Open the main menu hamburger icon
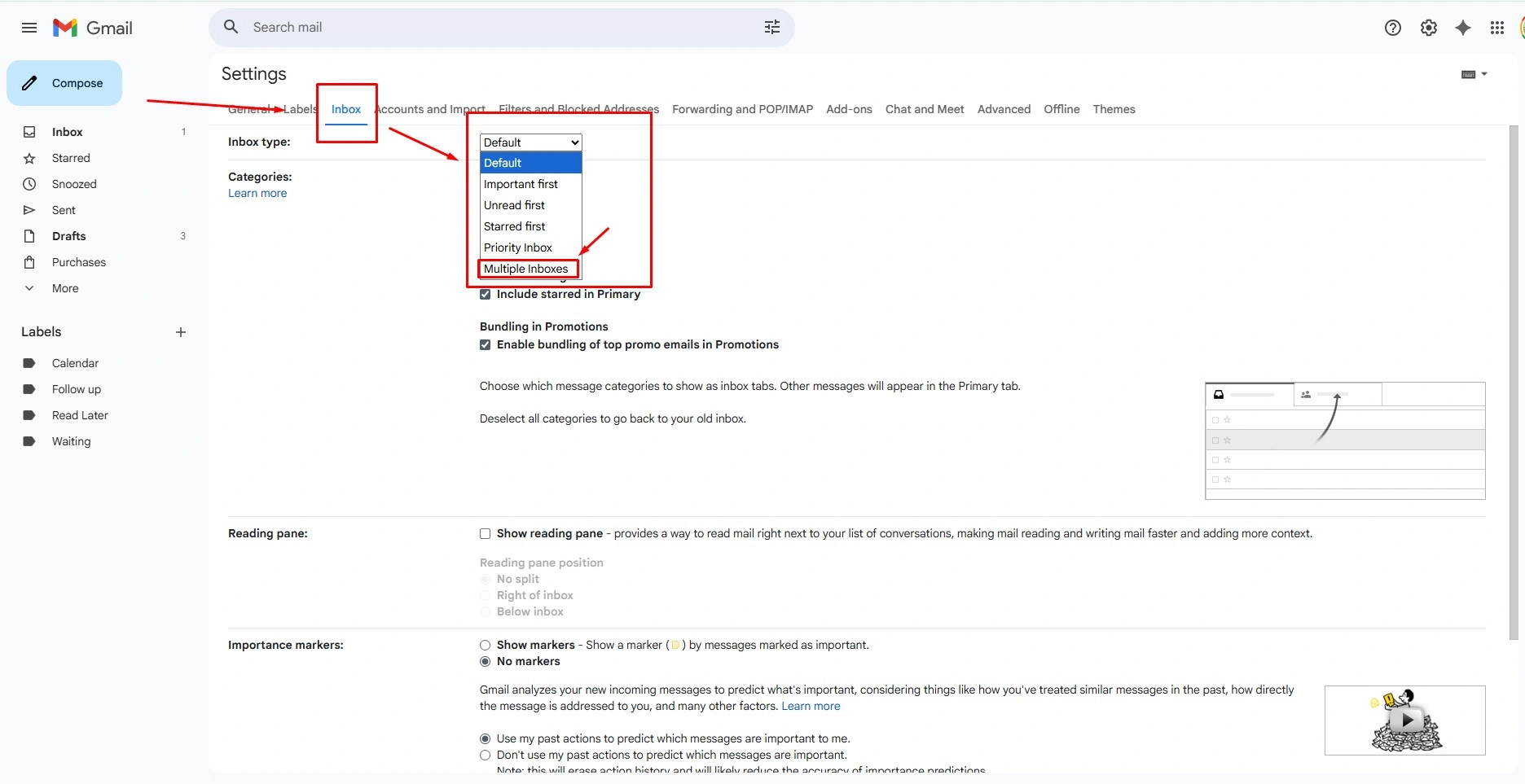 coord(29,28)
